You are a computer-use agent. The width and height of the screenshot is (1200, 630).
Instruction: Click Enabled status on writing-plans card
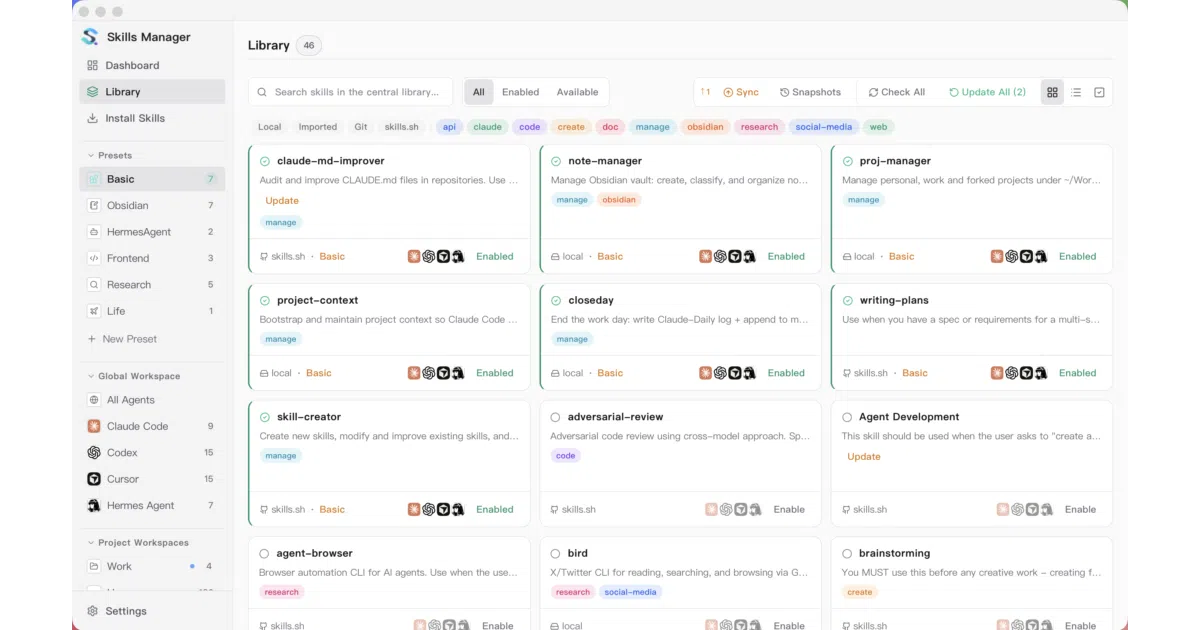coord(1078,373)
